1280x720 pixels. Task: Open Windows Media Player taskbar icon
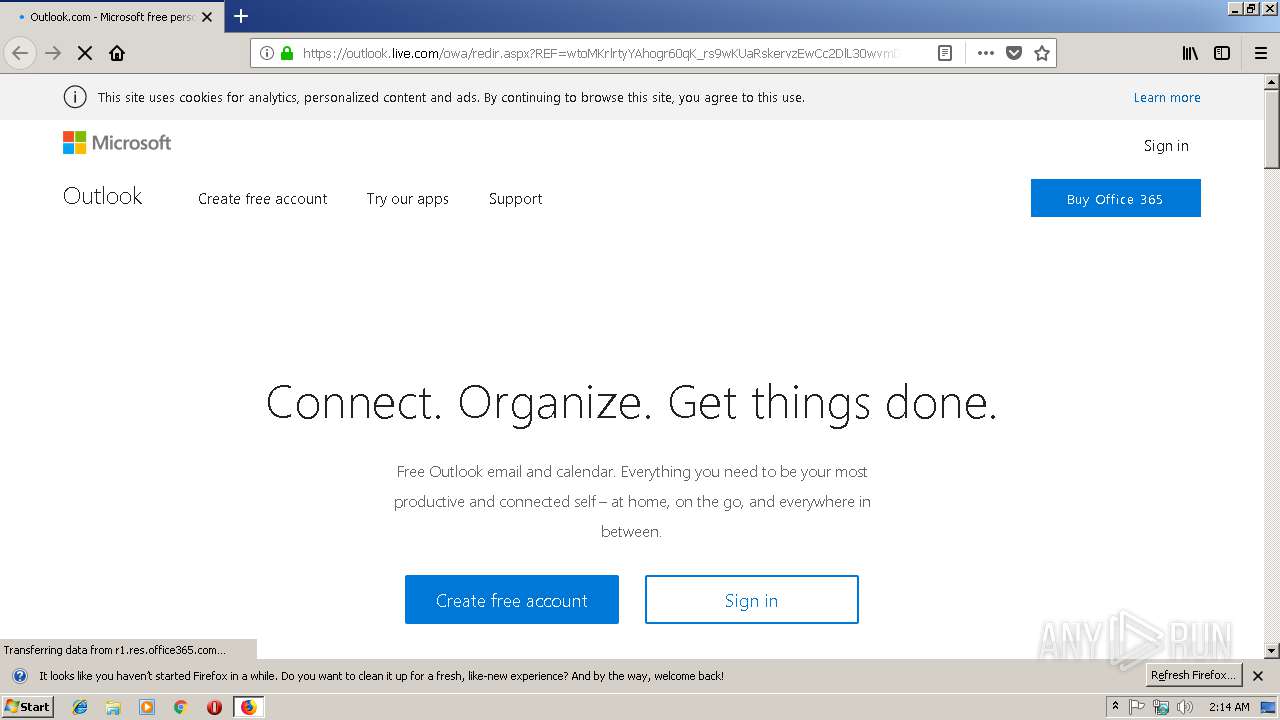[x=147, y=707]
